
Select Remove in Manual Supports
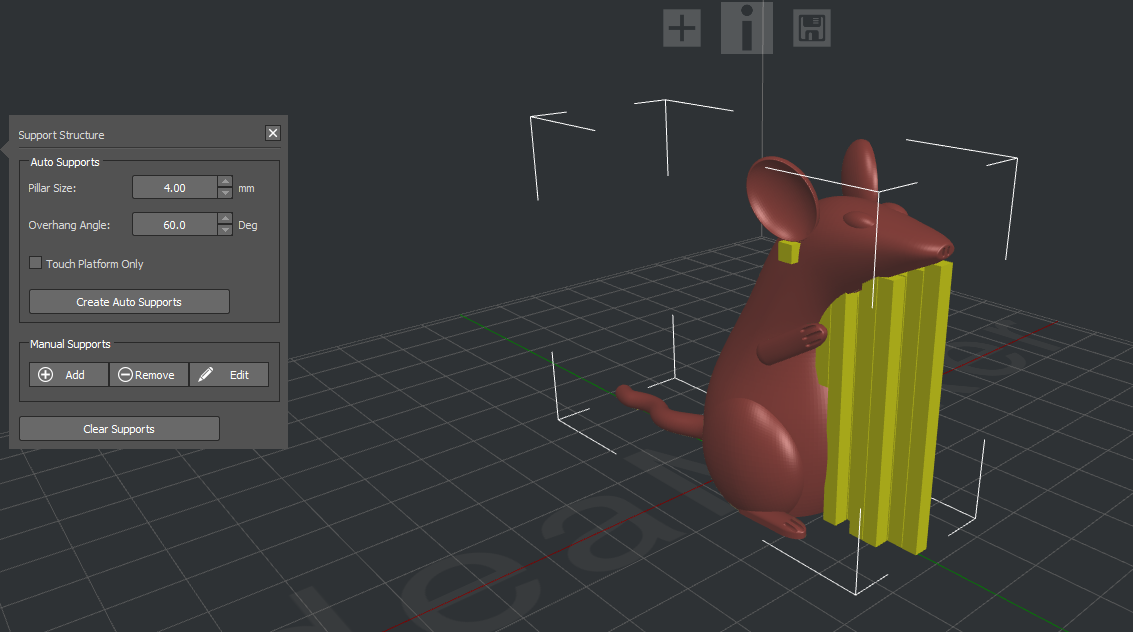[x=148, y=375]
